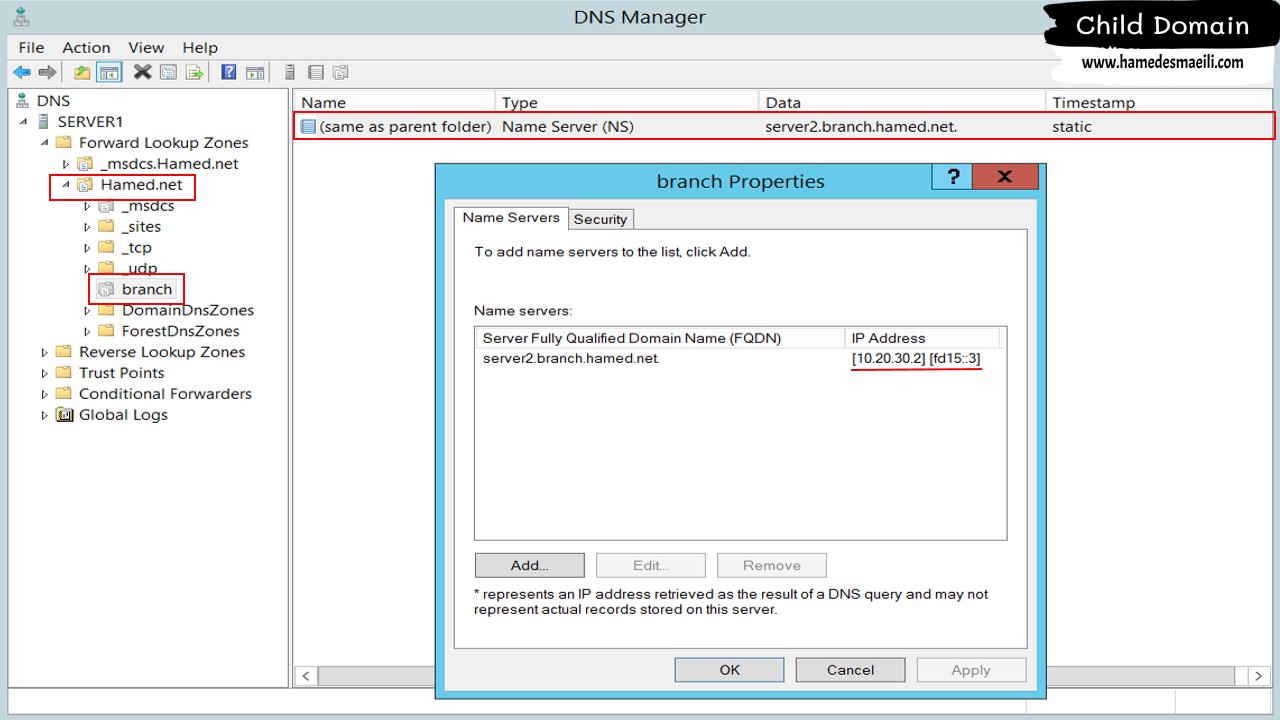Click the Delete (X) toolbar icon
1280x720 pixels.
point(143,72)
